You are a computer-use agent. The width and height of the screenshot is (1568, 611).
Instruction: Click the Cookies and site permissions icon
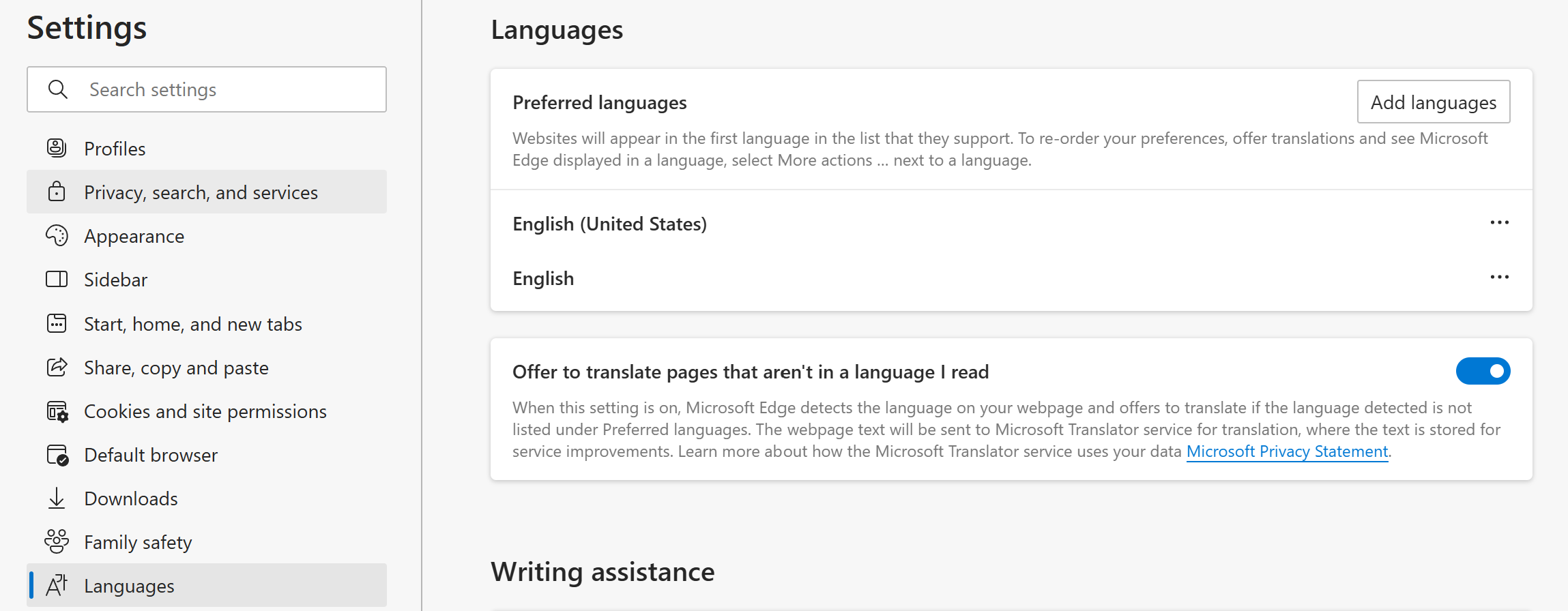[x=57, y=411]
